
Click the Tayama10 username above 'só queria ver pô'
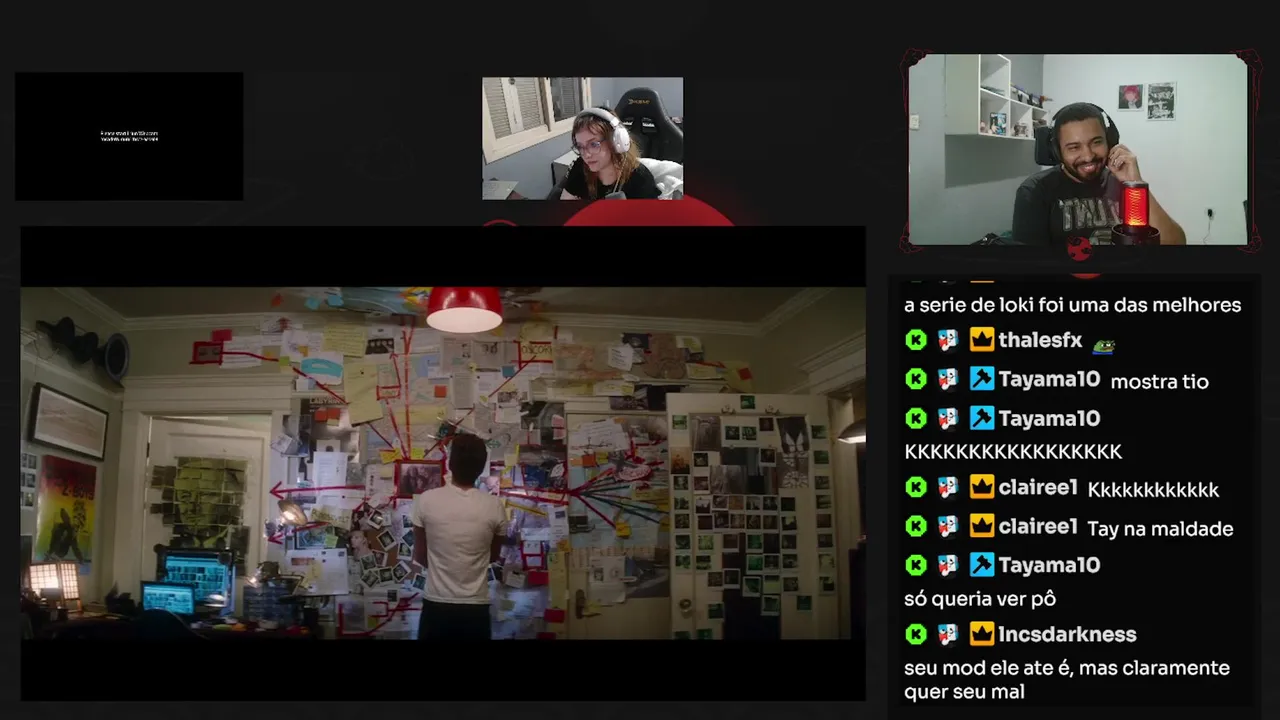(1049, 565)
